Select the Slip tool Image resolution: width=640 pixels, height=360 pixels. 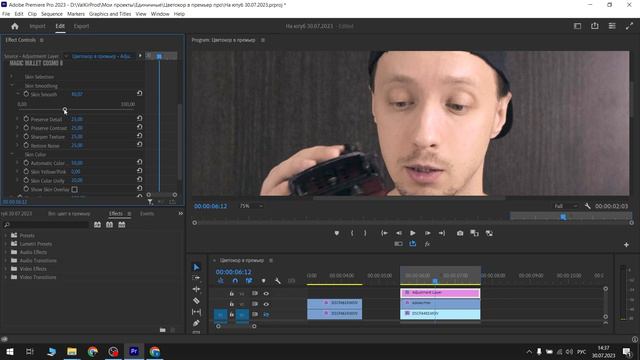coord(196,312)
